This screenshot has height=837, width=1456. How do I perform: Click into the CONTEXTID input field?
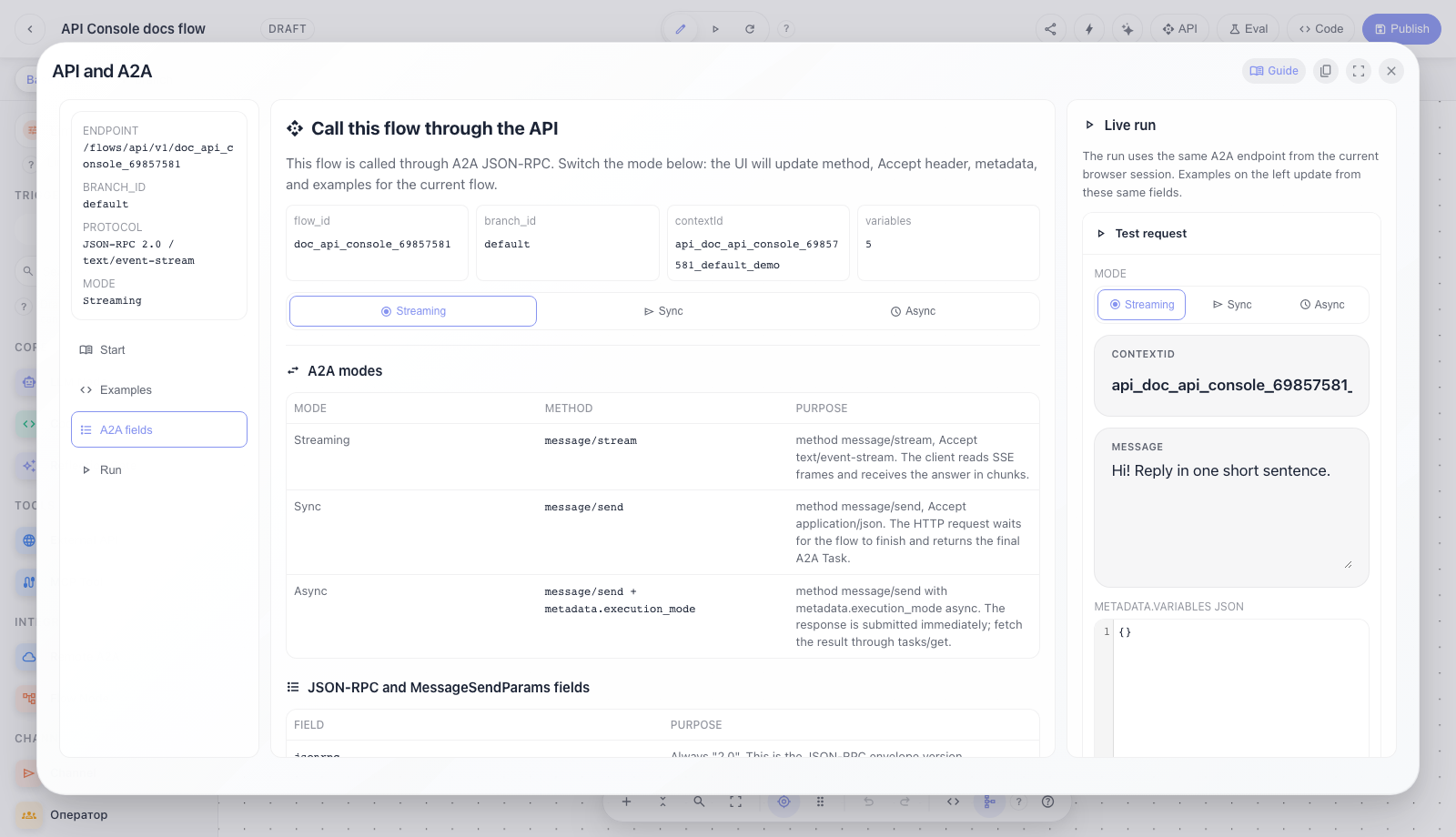point(1231,385)
